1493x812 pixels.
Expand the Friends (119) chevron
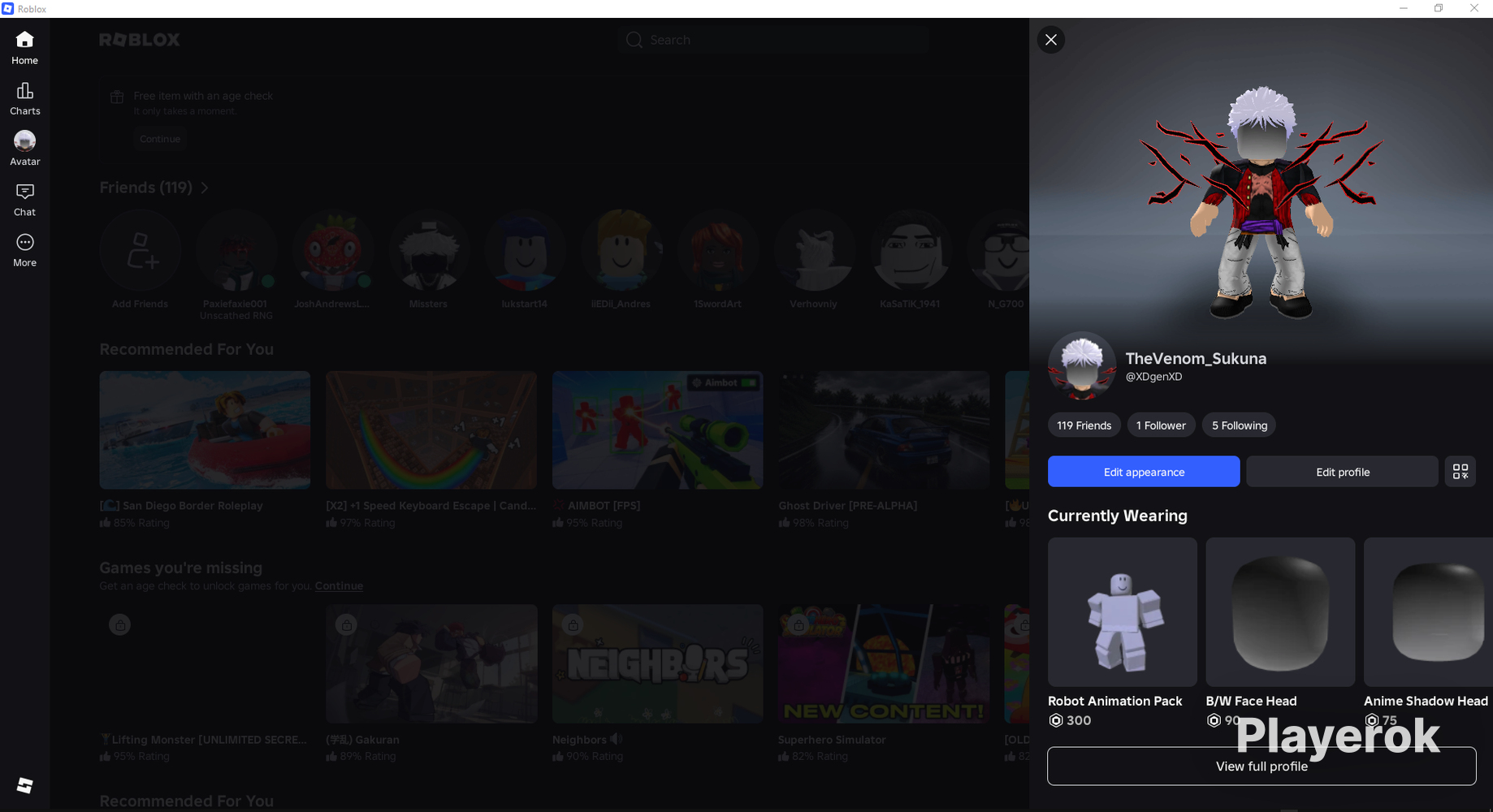click(x=205, y=188)
